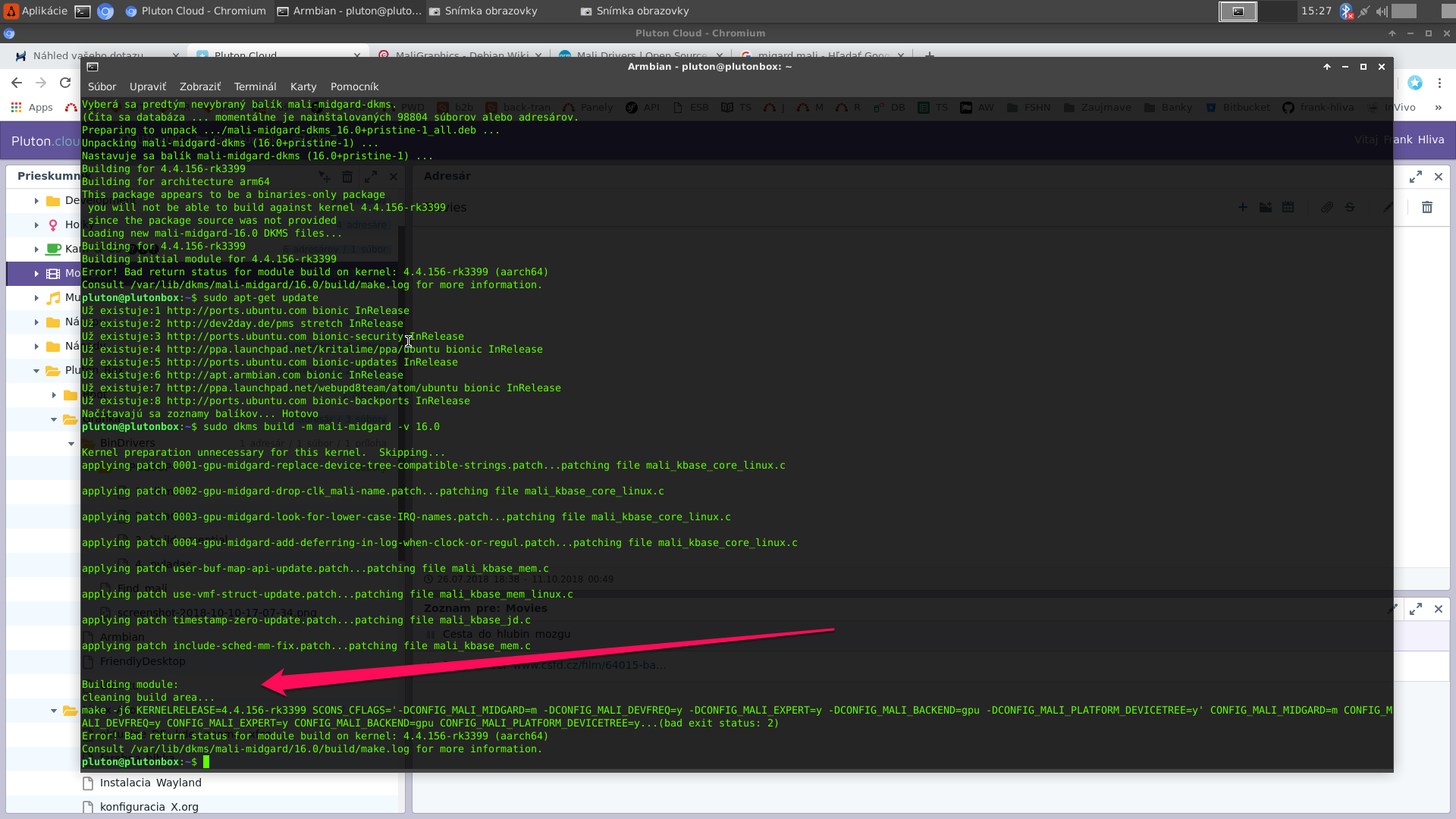Open the Súbor menu in the terminal

click(x=102, y=86)
